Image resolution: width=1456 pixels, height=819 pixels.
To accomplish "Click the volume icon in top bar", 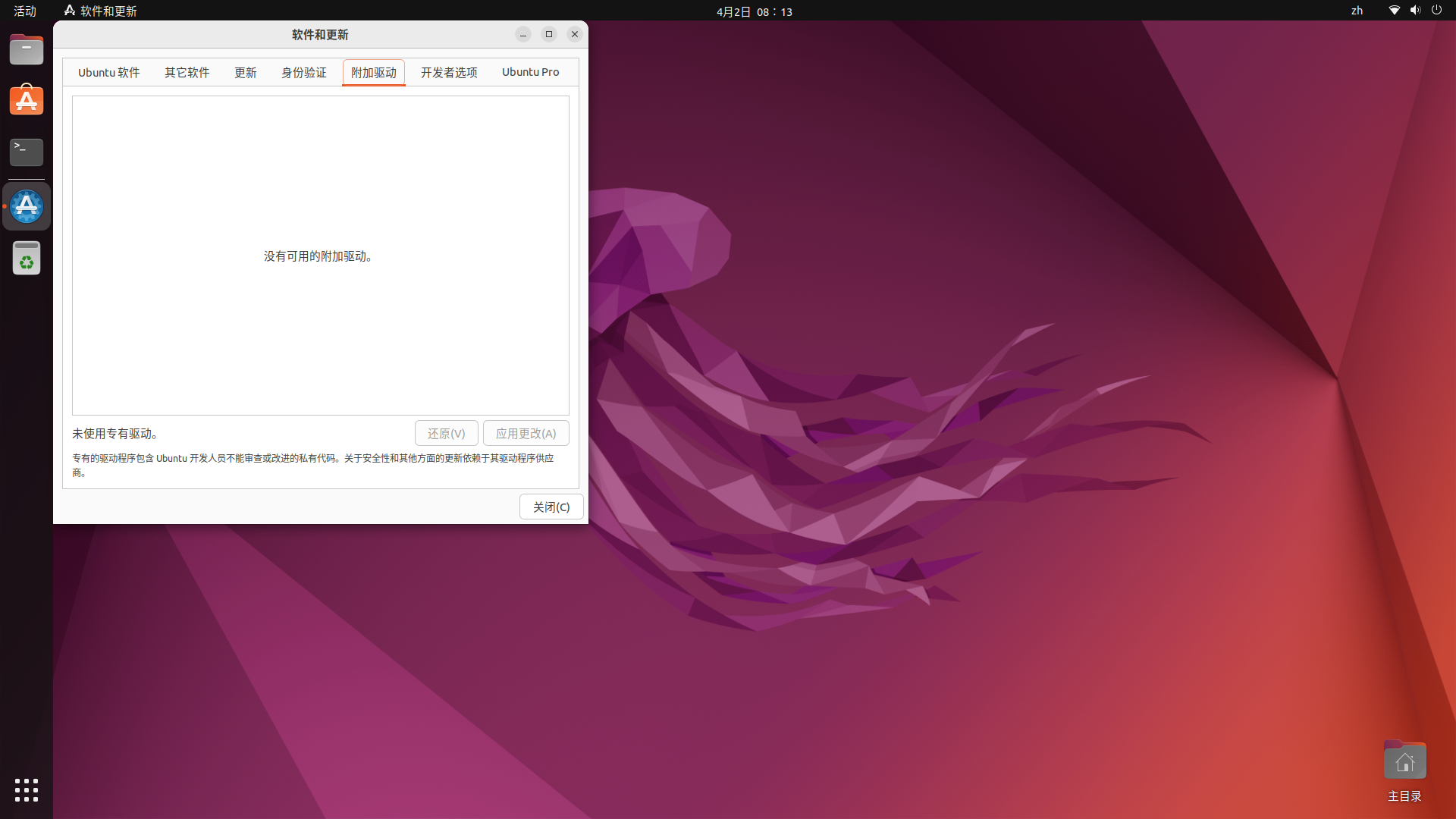I will (x=1415, y=11).
